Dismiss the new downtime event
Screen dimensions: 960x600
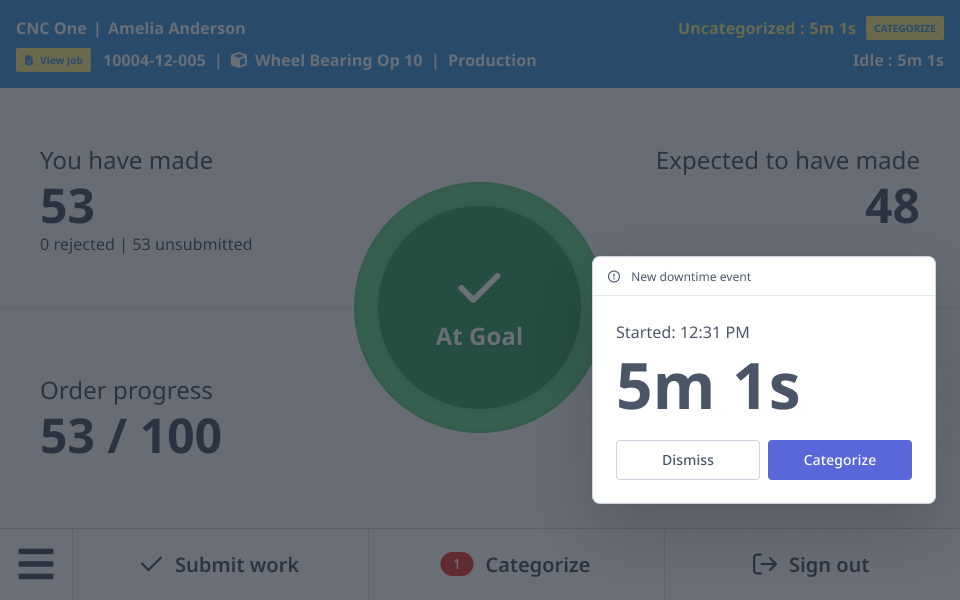(688, 460)
